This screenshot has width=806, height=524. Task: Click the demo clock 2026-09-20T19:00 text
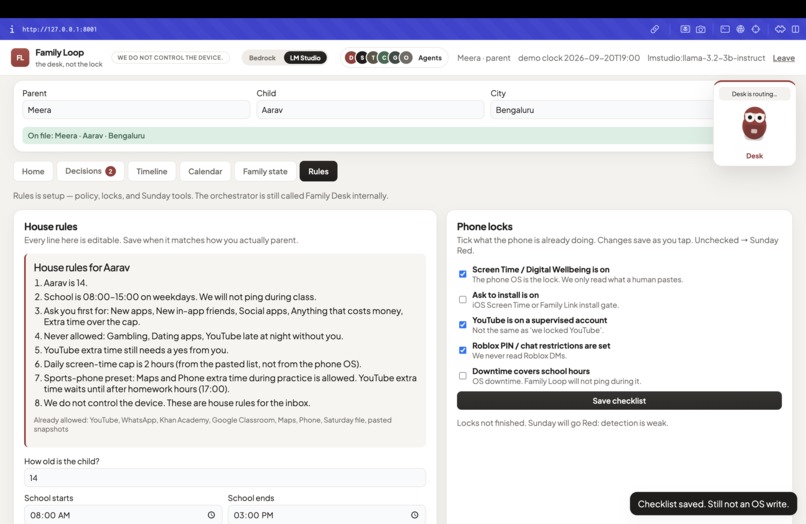pyautogui.click(x=579, y=58)
